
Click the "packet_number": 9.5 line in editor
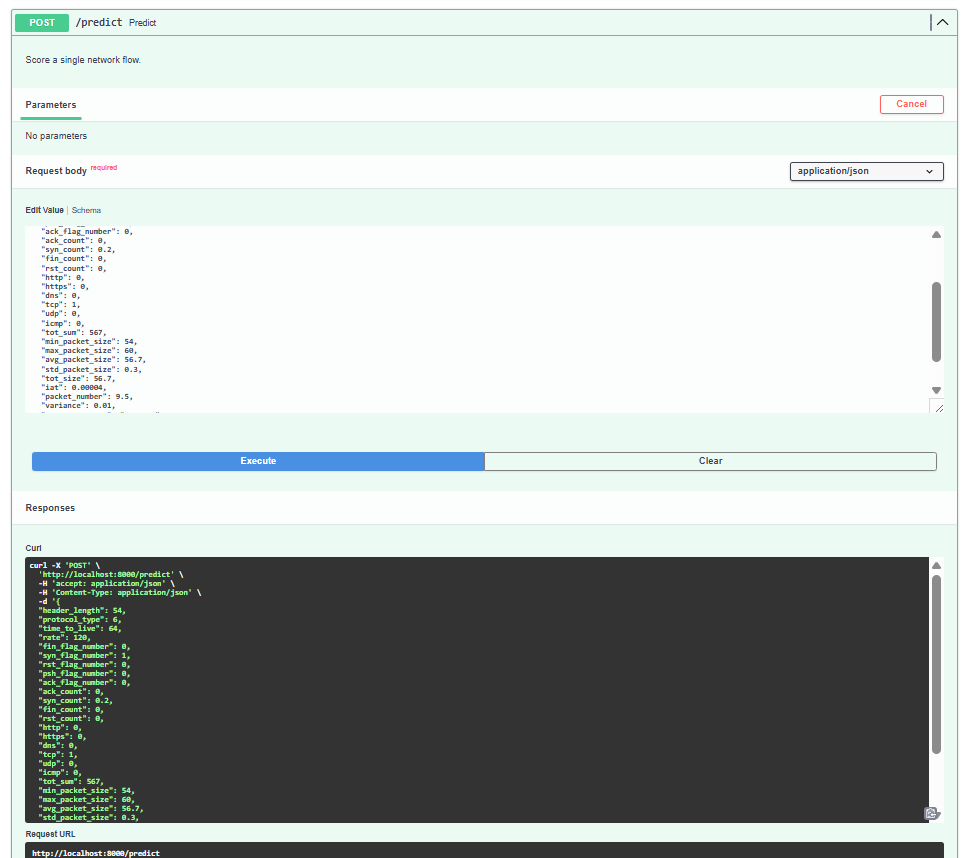click(x=87, y=397)
